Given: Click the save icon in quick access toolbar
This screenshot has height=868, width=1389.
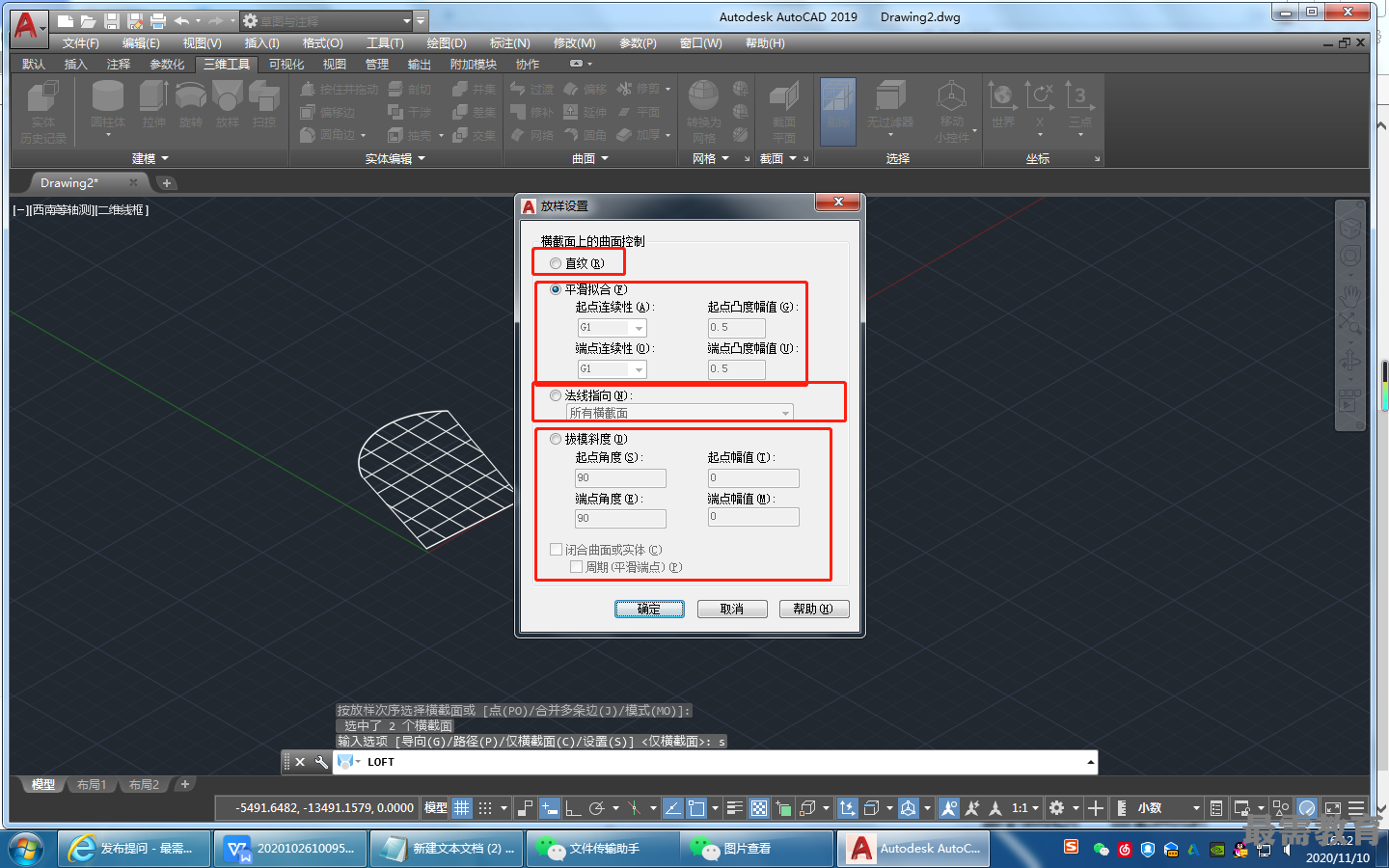Looking at the screenshot, I should click(x=112, y=21).
